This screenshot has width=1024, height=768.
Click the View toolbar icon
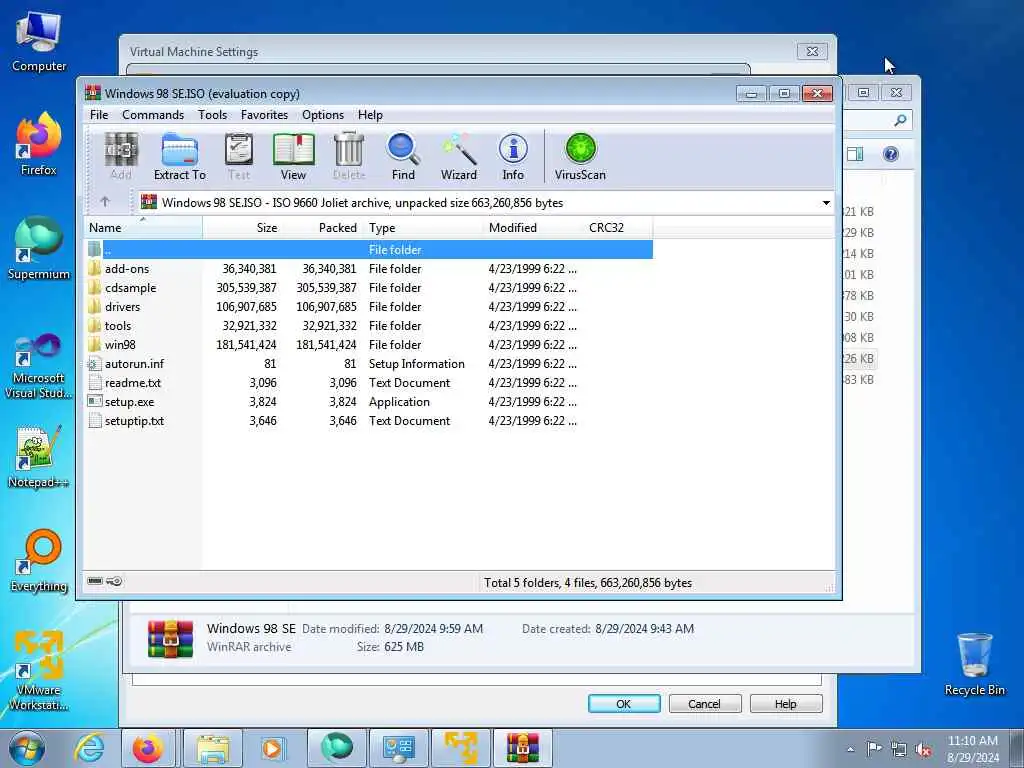pos(293,157)
